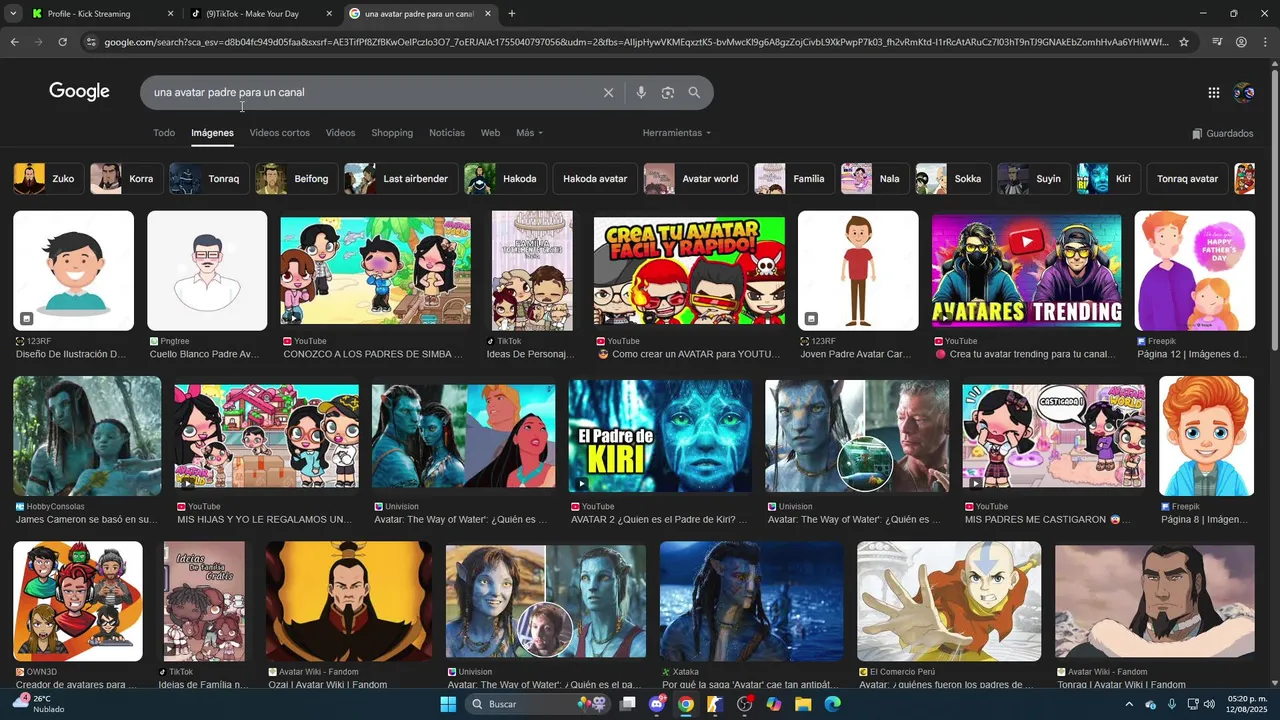Reload the page
Viewport: 1280px width, 720px height.
[62, 42]
